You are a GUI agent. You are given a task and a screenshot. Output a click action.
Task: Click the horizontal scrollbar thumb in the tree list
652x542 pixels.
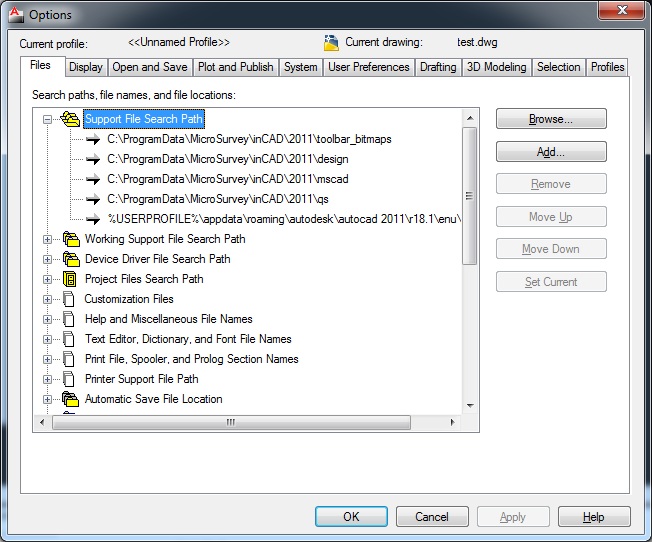pos(229,423)
